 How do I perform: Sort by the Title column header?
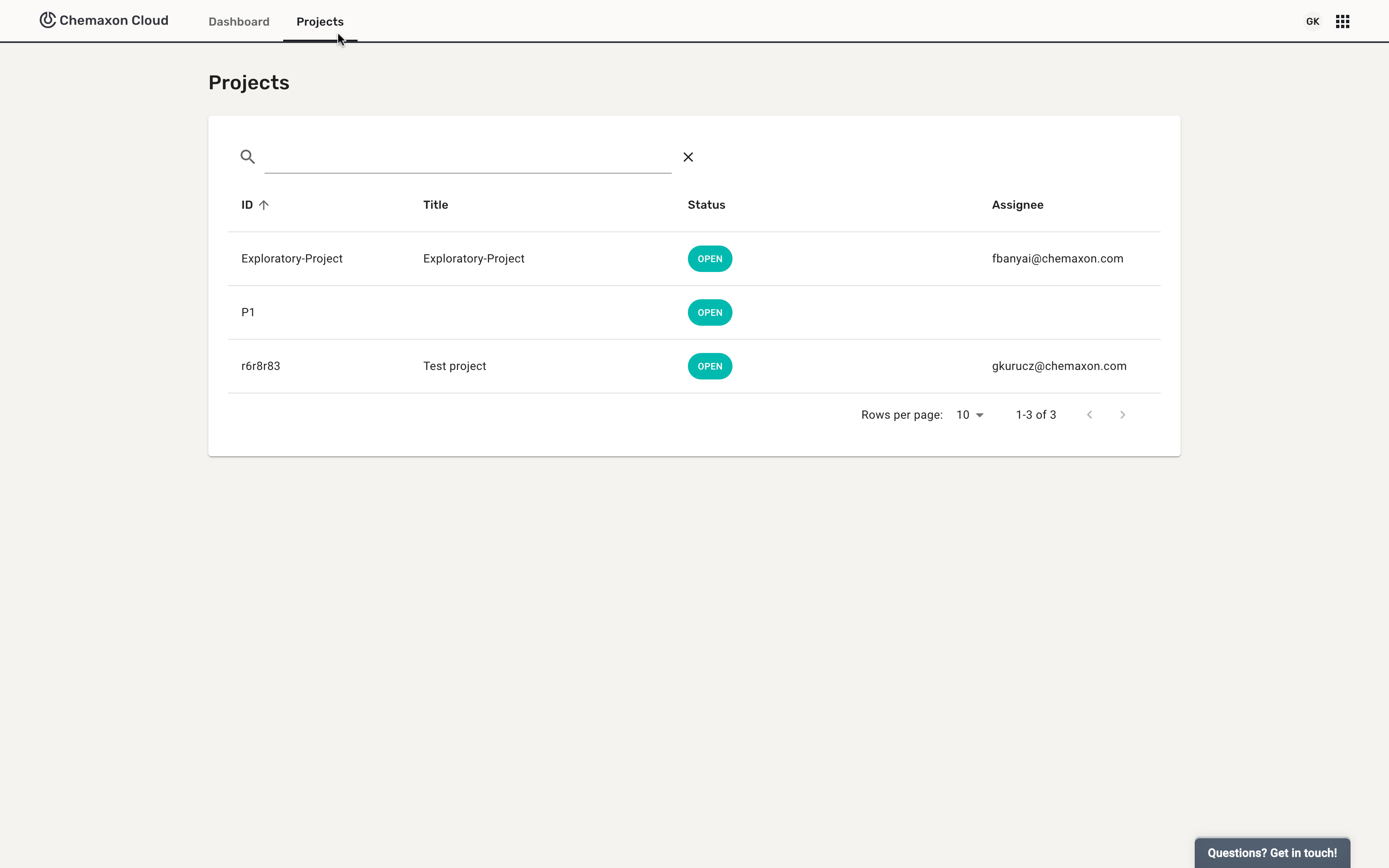(436, 205)
